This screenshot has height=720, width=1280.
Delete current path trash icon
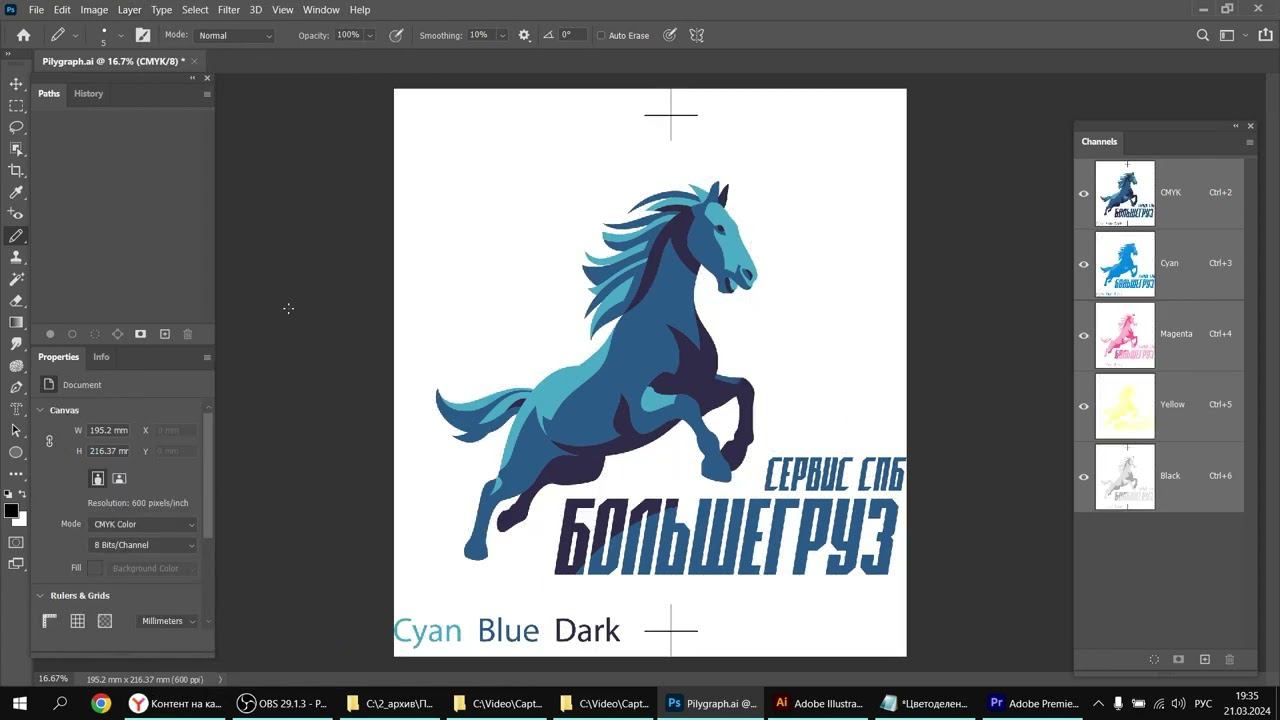pos(187,334)
